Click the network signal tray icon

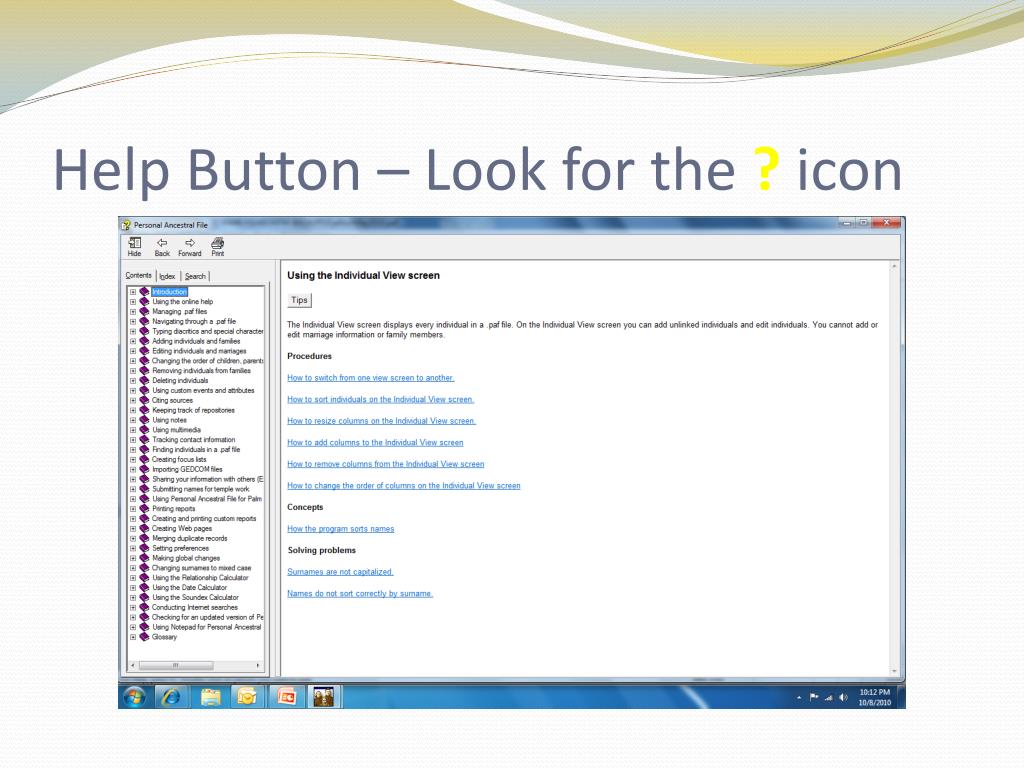828,697
